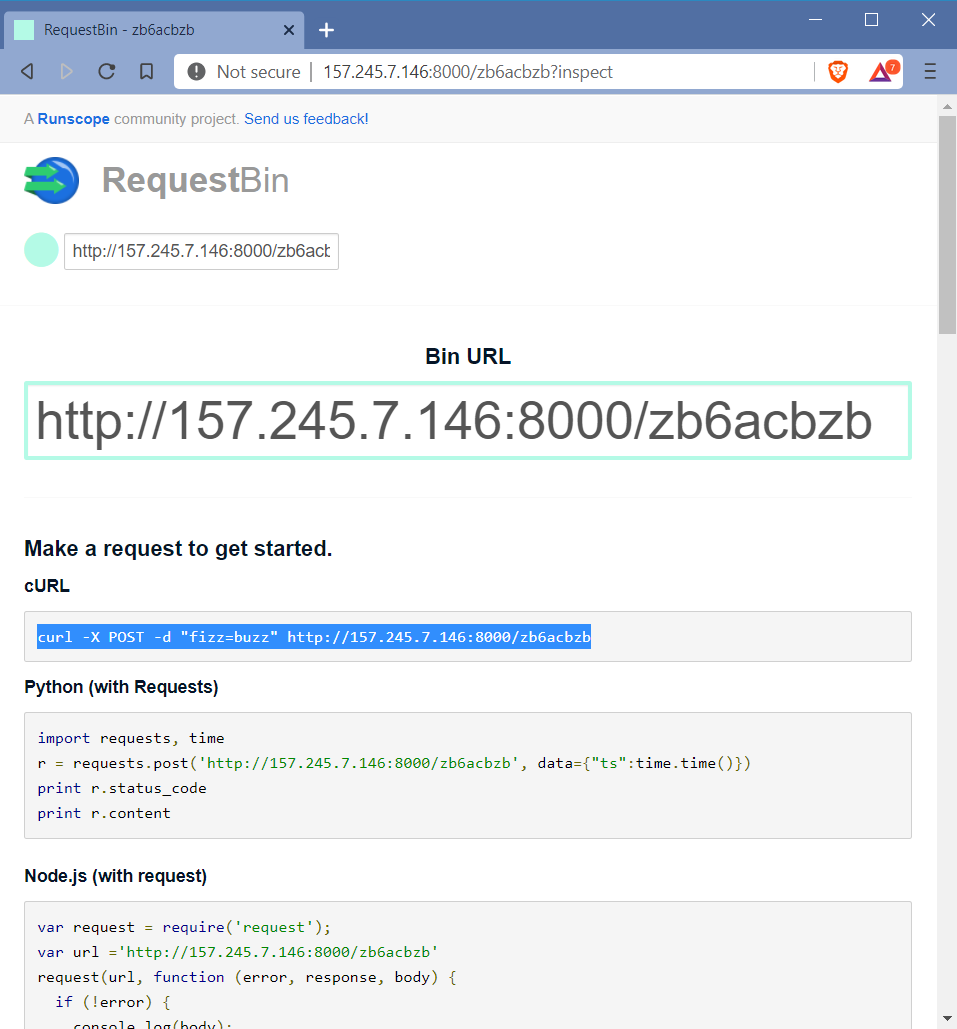This screenshot has width=957, height=1029.
Task: Open Brave Shields lion icon
Action: [x=838, y=71]
